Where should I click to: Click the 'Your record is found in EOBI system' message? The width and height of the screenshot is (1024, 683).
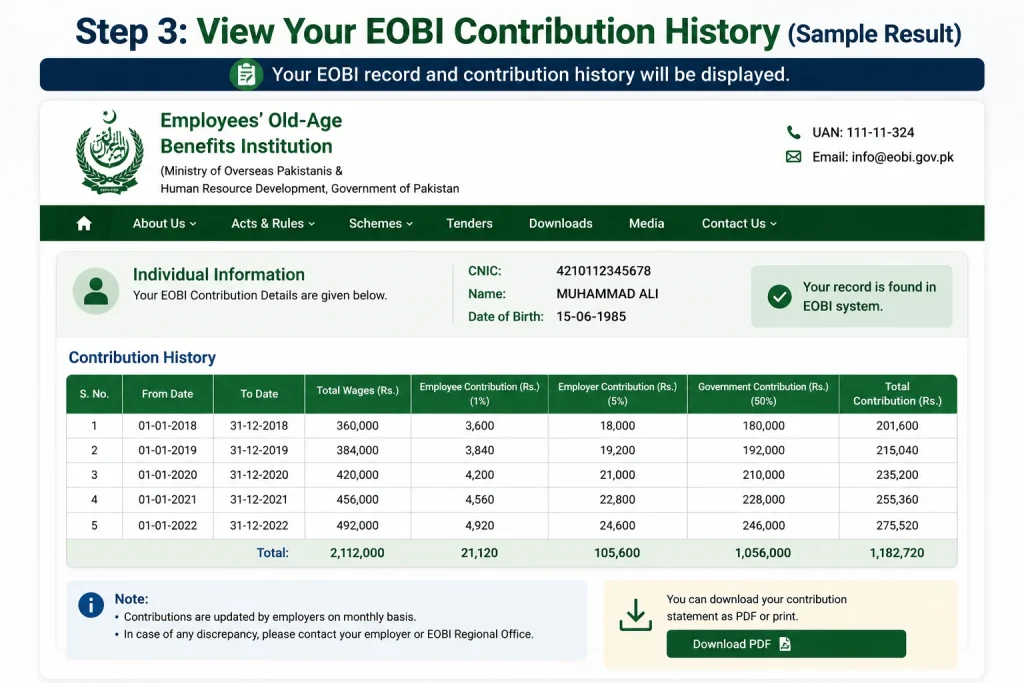(869, 296)
